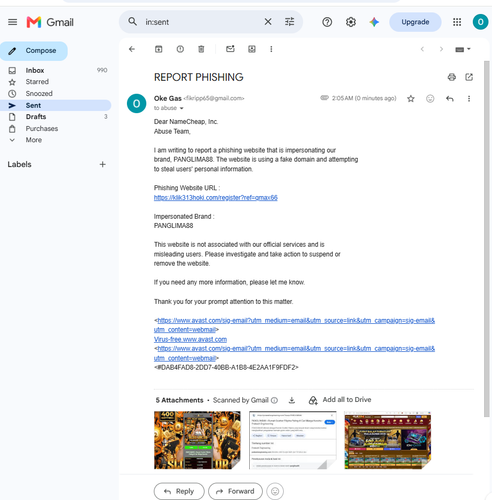This screenshot has height=500, width=492.
Task: Download all attachments icon
Action: coord(292,400)
